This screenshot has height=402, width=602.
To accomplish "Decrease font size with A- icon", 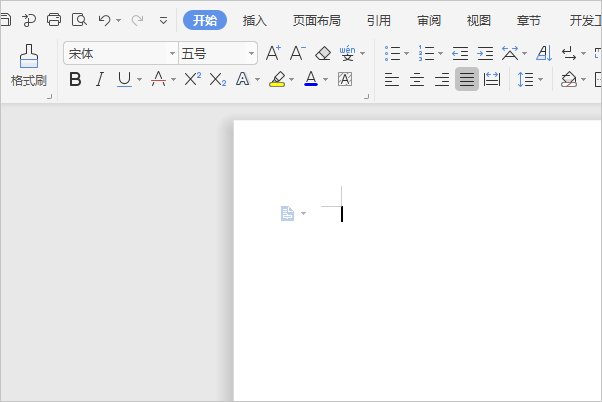I will [x=297, y=53].
